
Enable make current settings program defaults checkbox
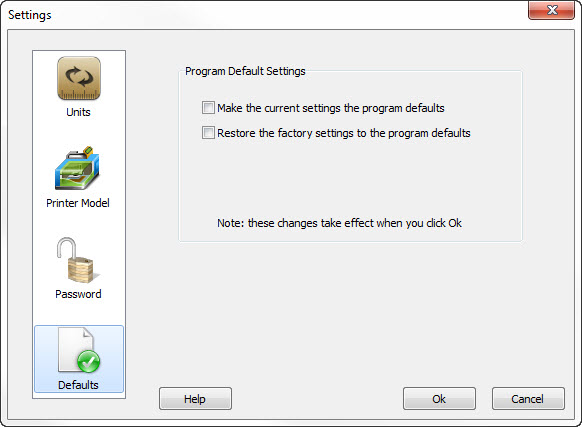click(x=208, y=108)
